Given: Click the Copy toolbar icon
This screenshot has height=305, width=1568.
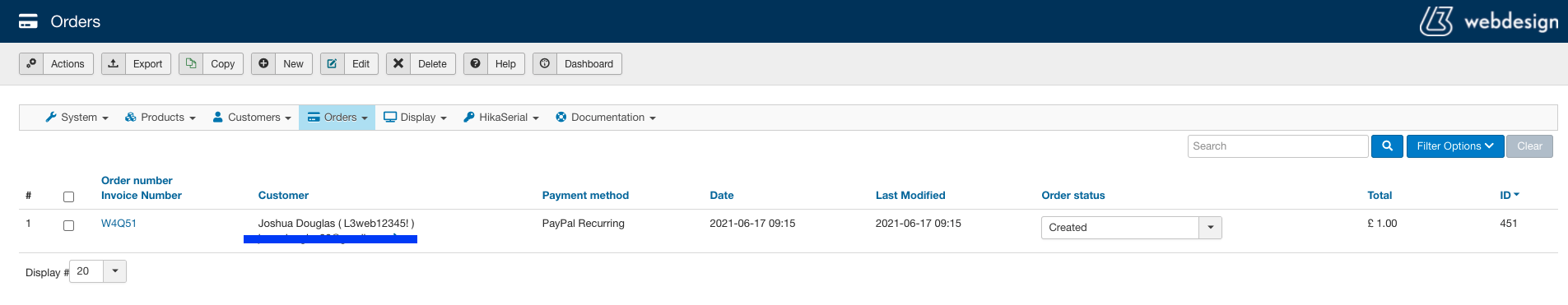Looking at the screenshot, I should [x=191, y=63].
